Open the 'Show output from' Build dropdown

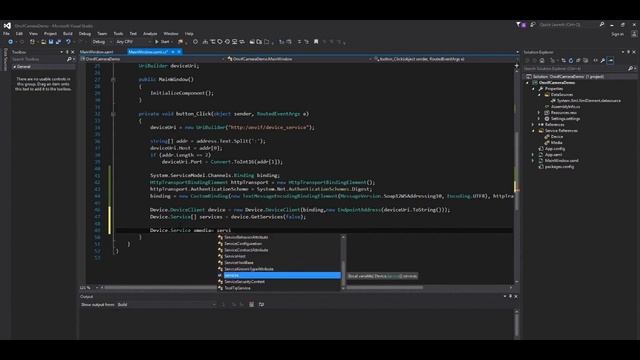point(167,304)
